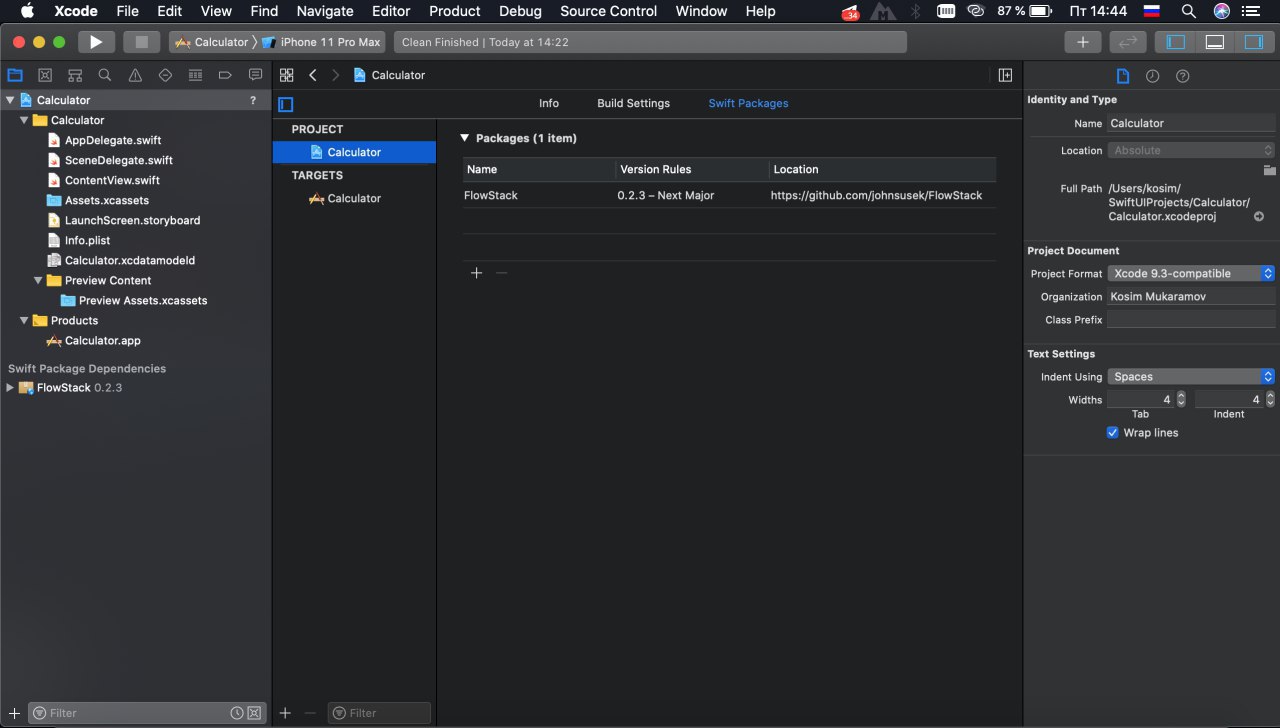Filter by recently modified files clock
Viewport: 1280px width, 728px height.
click(x=237, y=713)
